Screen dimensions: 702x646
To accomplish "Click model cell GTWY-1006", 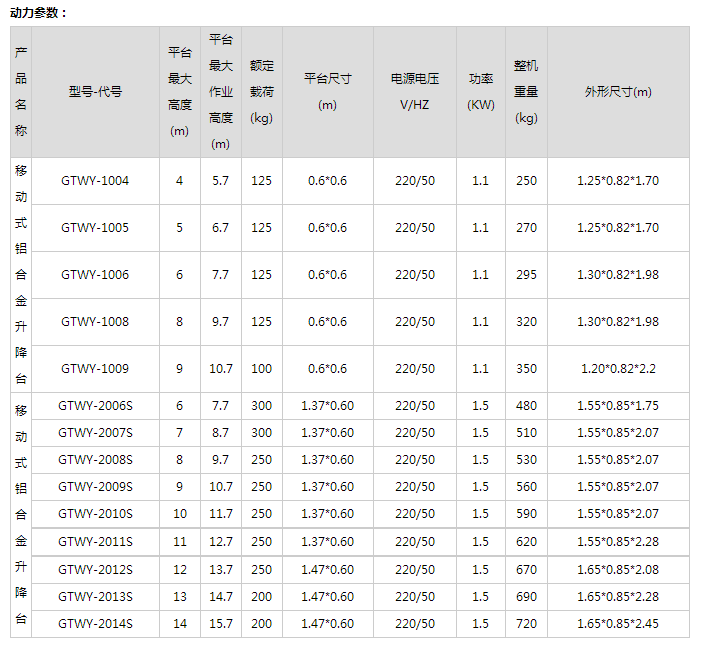I will pos(95,275).
